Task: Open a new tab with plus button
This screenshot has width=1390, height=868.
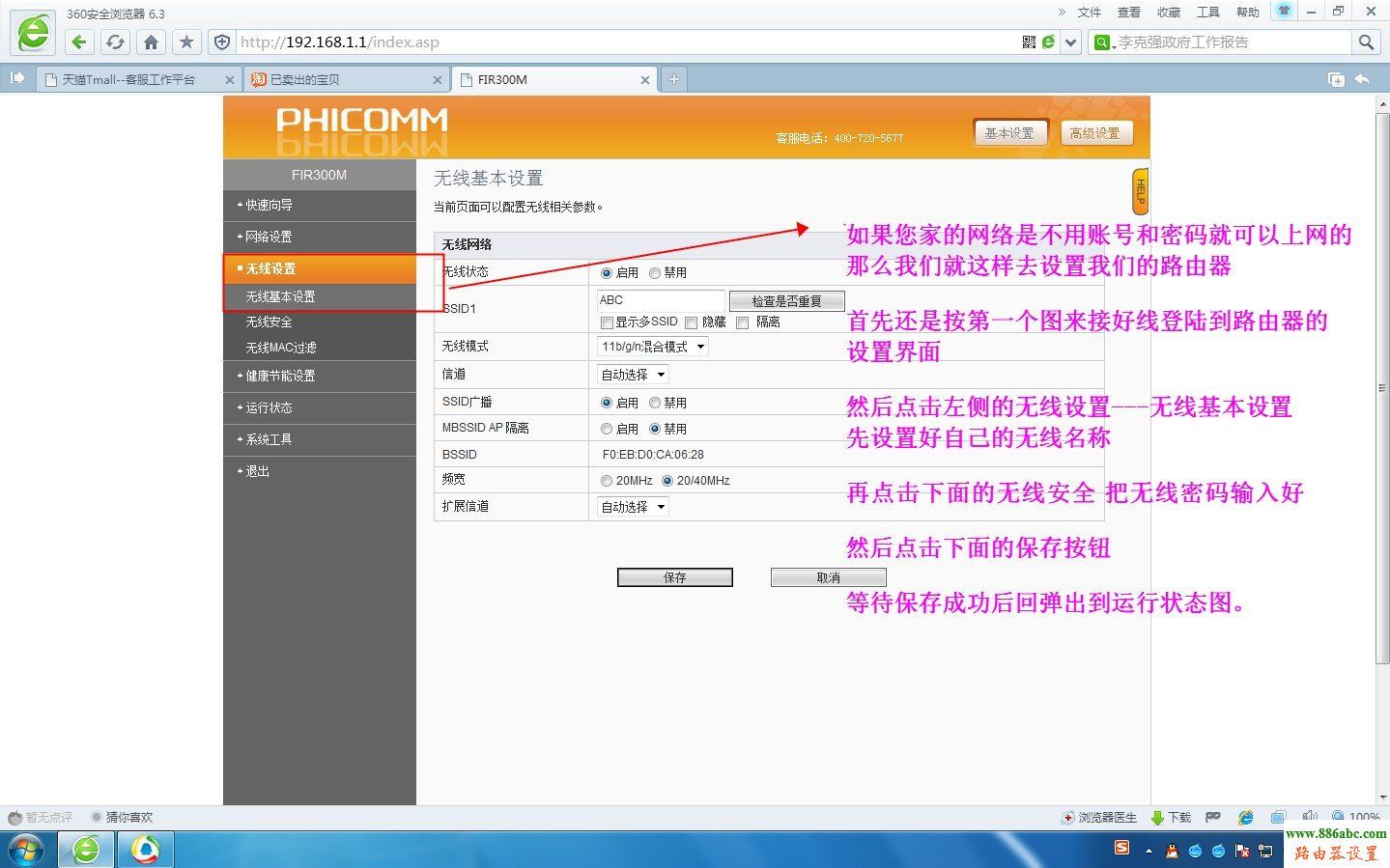Action: coord(673,79)
